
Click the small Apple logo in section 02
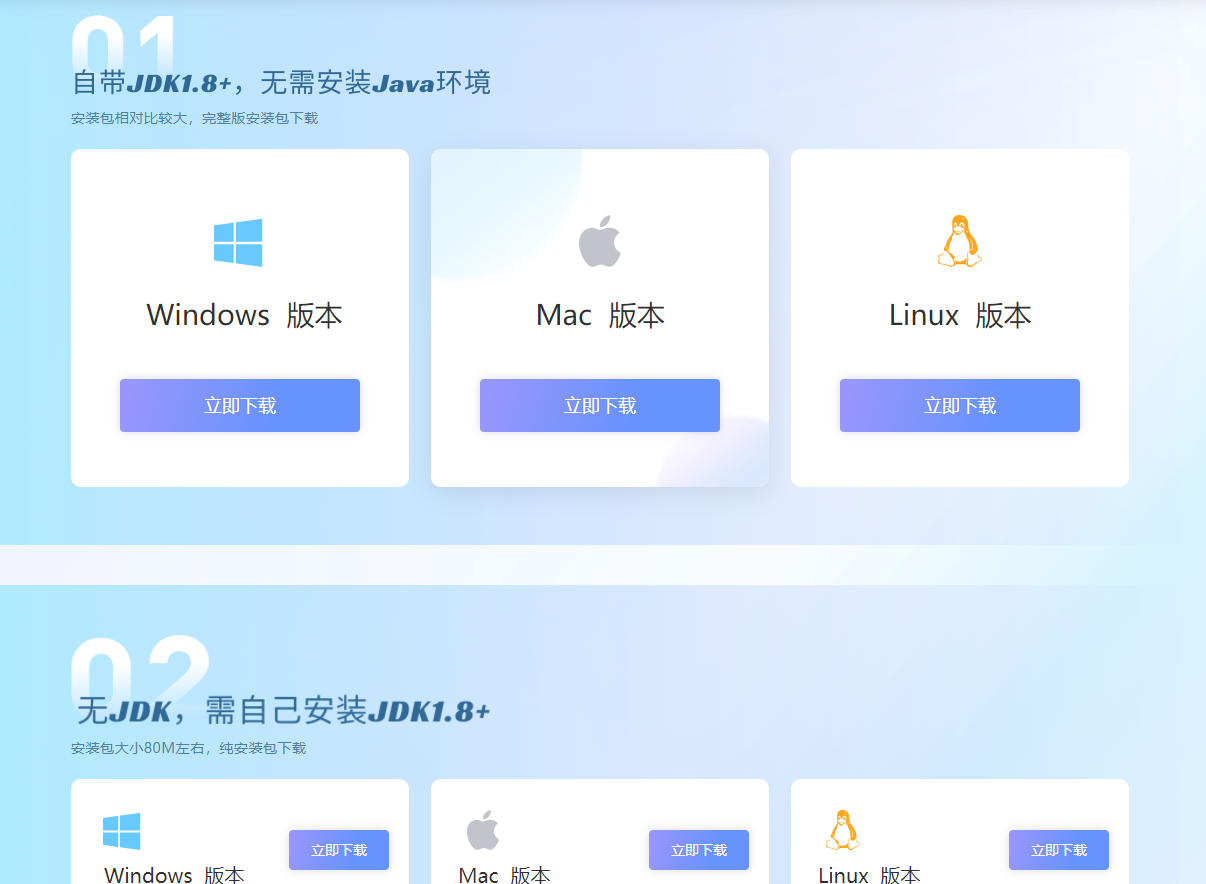point(482,831)
